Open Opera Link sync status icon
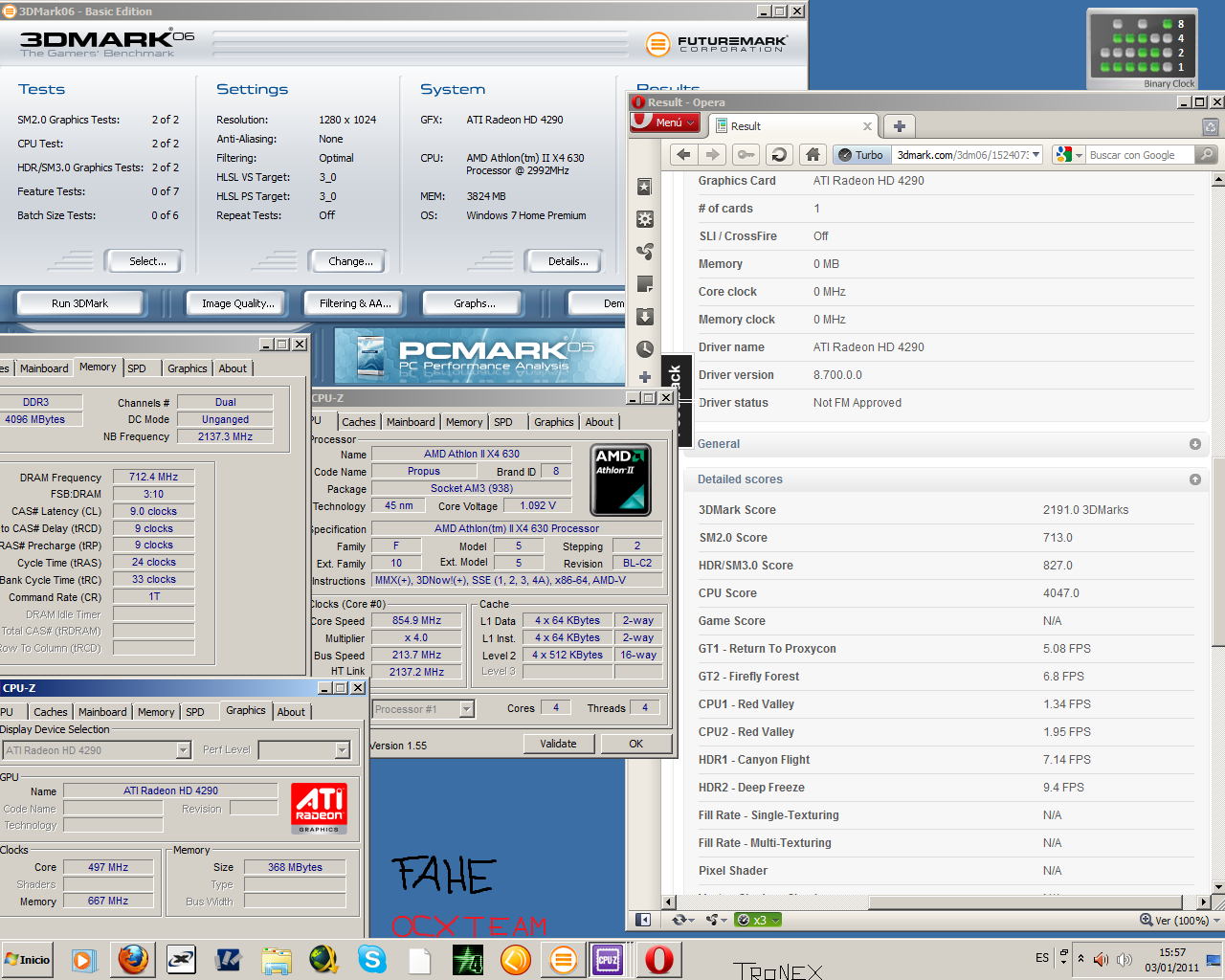 pyautogui.click(x=681, y=920)
